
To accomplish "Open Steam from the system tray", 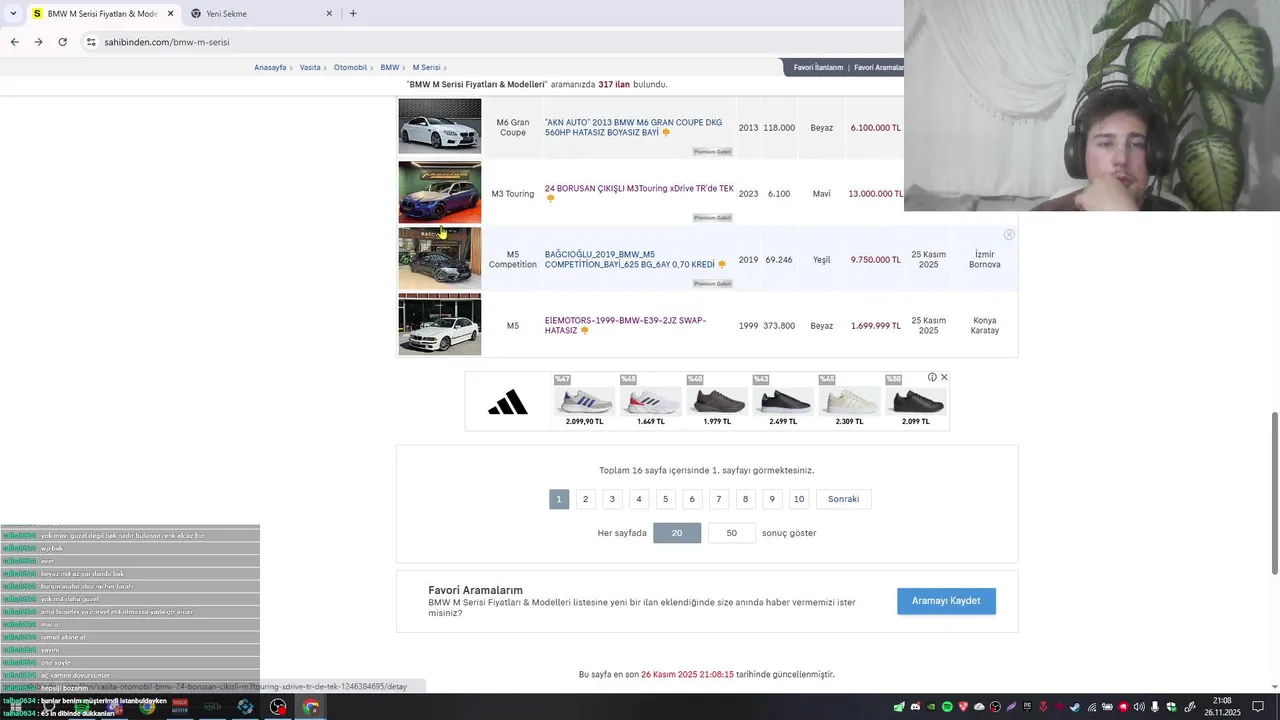I will coord(1075,707).
